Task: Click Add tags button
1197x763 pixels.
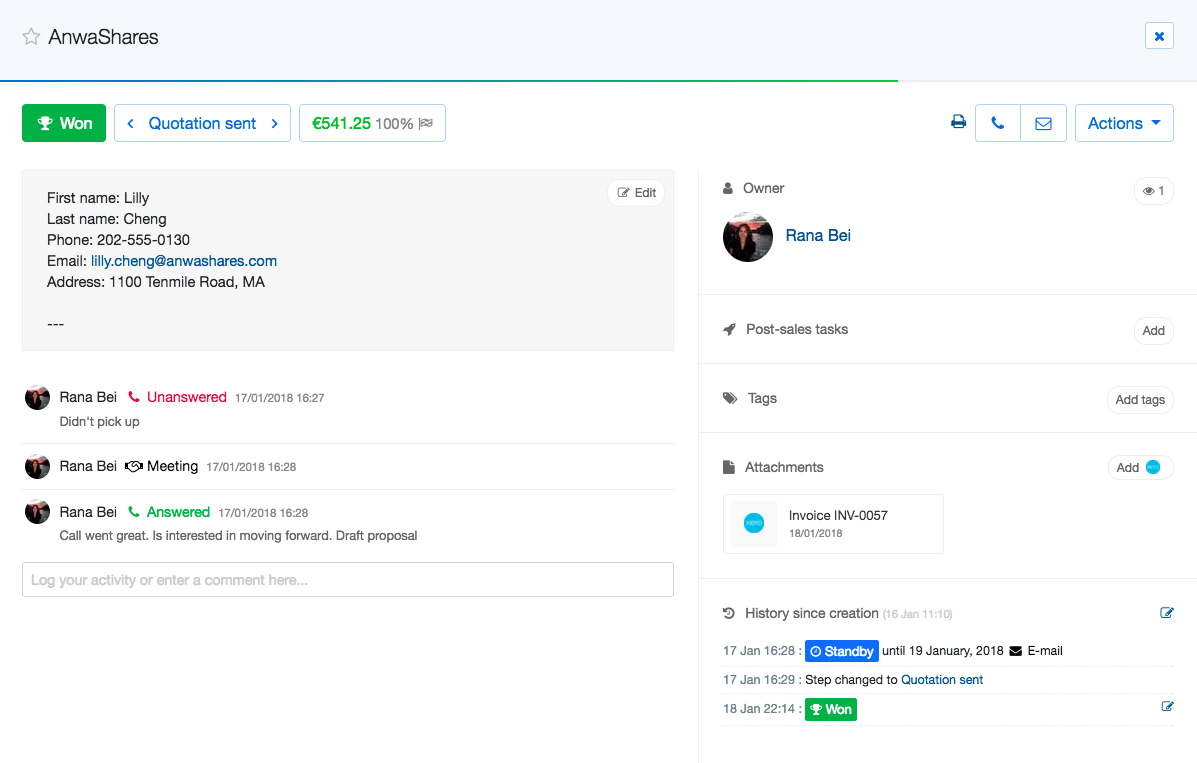Action: tap(1139, 400)
